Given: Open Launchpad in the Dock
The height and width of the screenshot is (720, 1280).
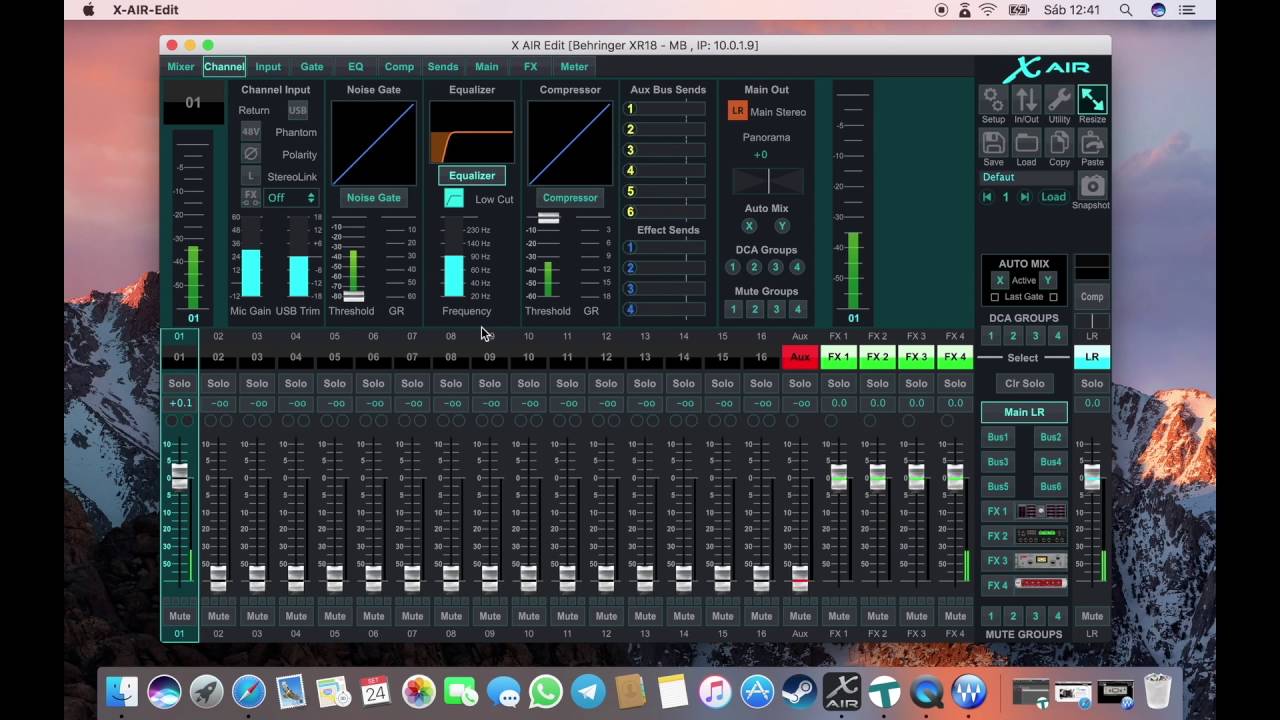Looking at the screenshot, I should point(207,691).
